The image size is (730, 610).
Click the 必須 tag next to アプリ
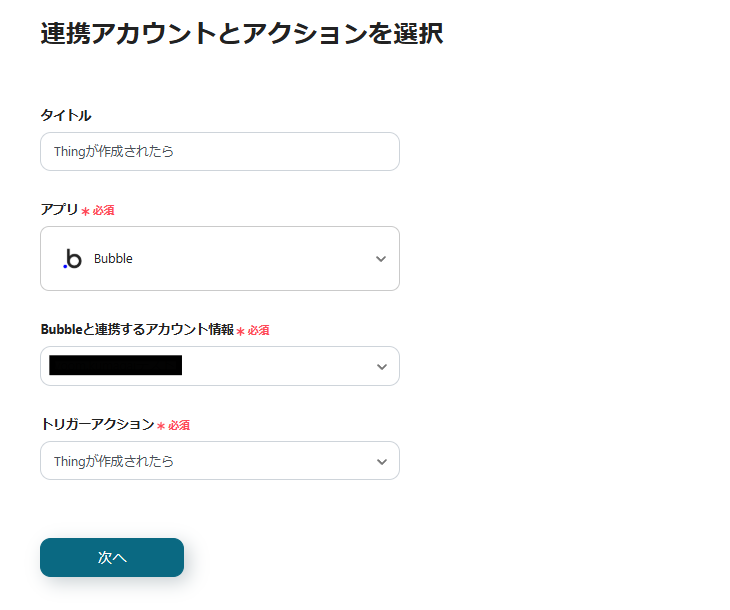[104, 211]
